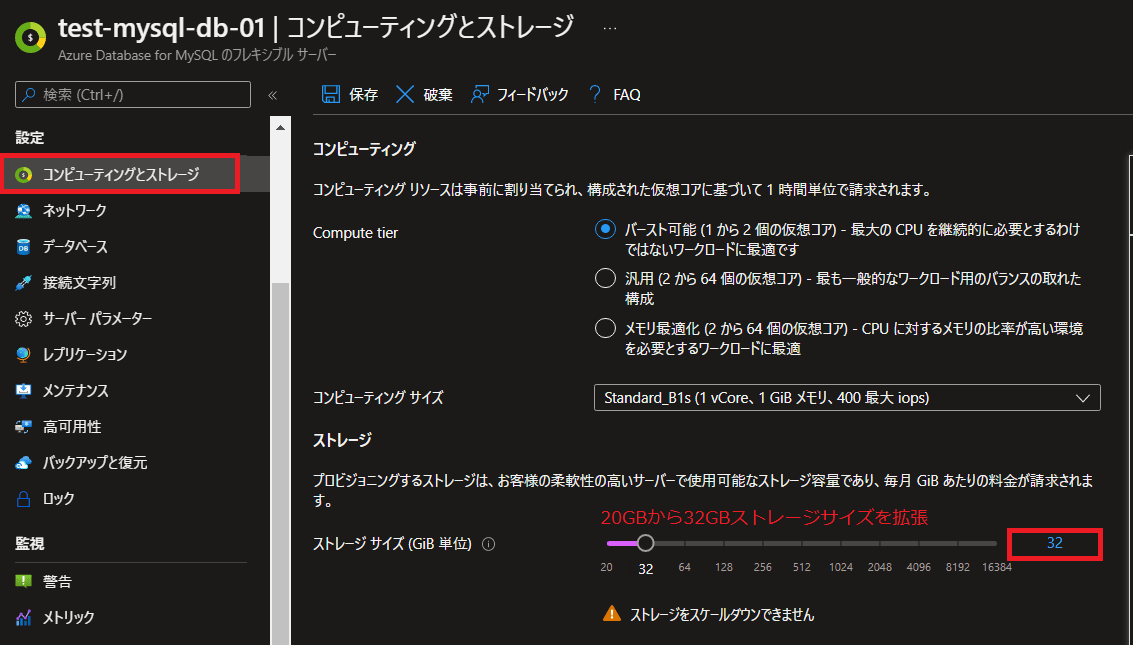This screenshot has height=645, width=1133.
Task: Click the sidebar vertical scrollbar thumb
Action: tap(280, 462)
